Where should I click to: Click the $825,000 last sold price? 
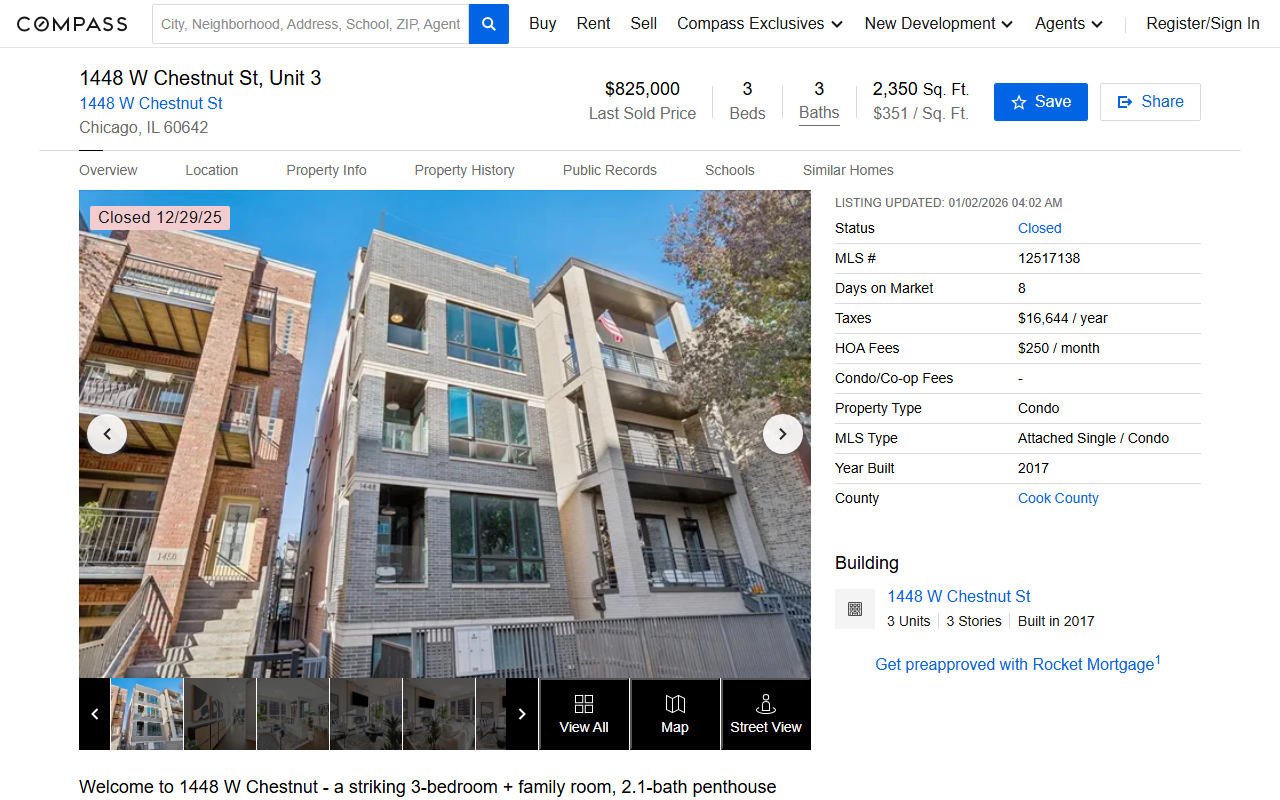[642, 89]
